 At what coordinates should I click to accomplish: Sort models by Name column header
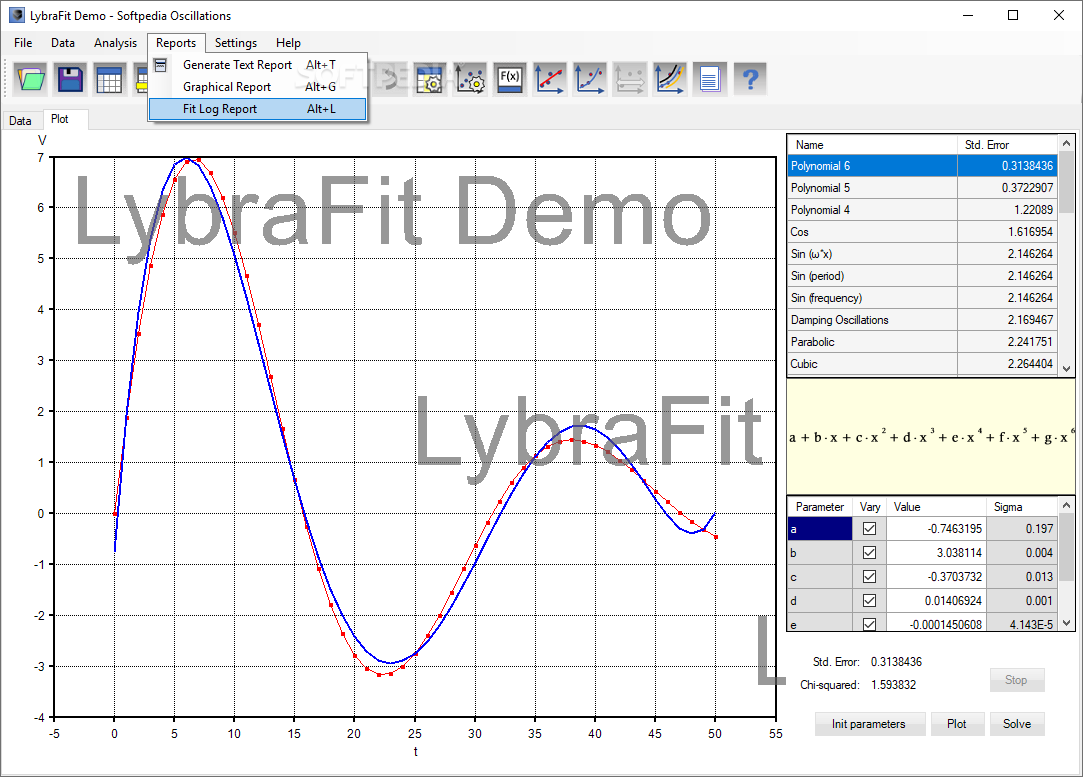(x=872, y=145)
